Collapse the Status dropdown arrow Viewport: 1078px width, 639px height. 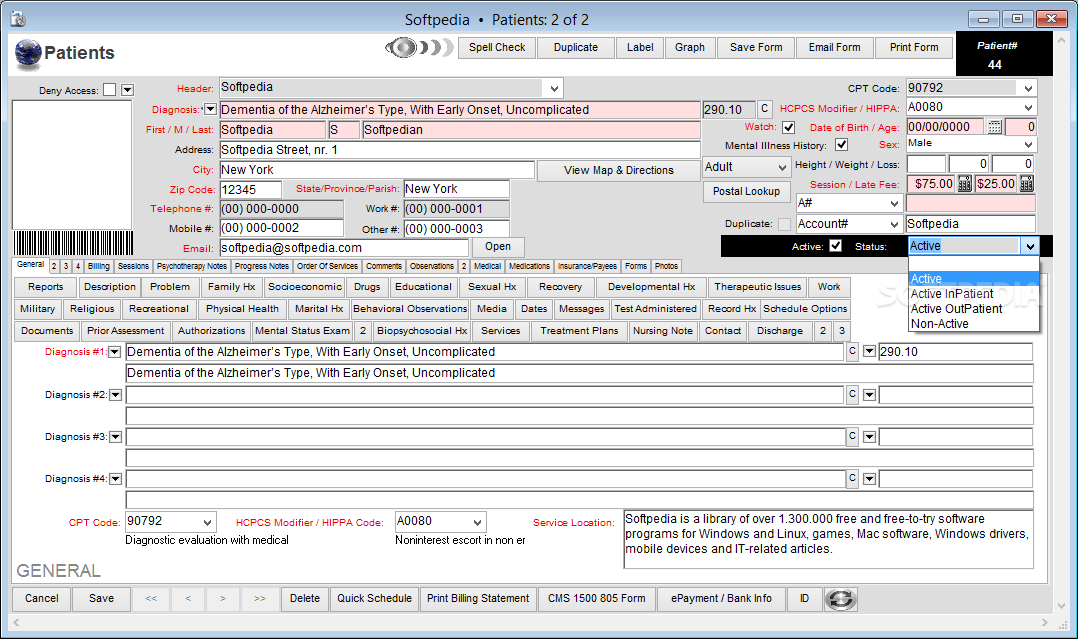(x=1030, y=246)
